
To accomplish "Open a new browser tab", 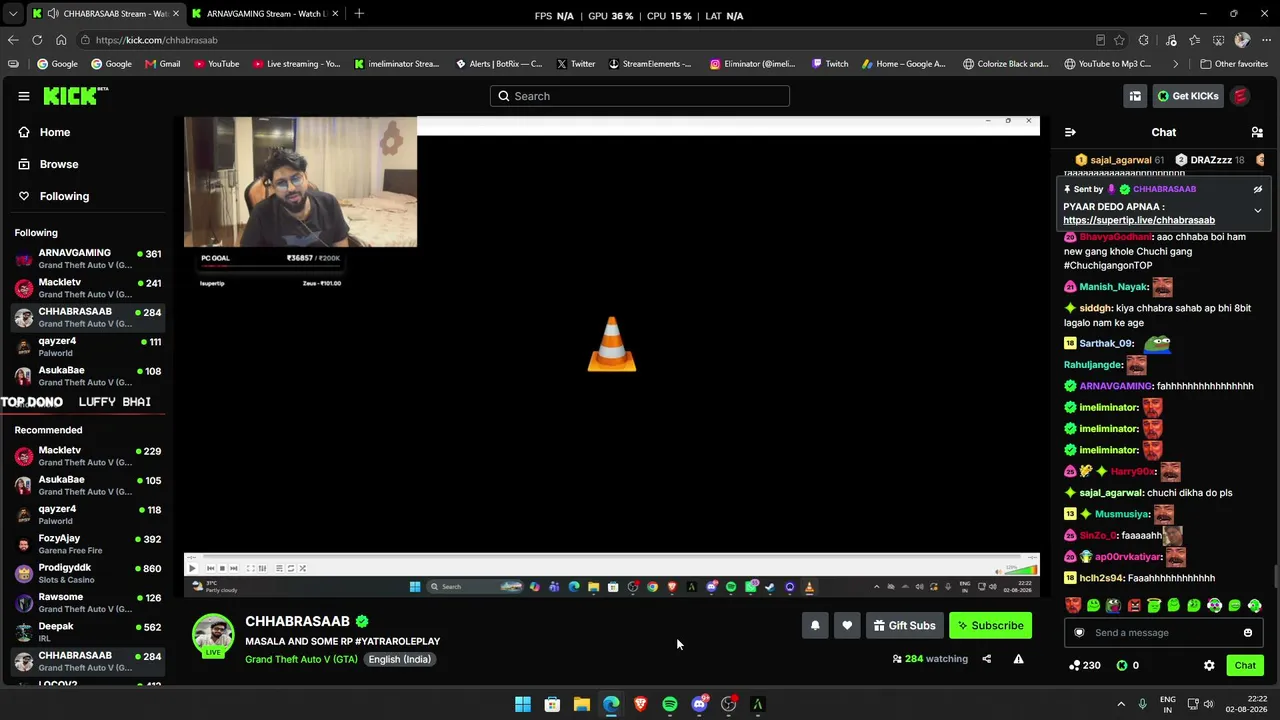I will 359,14.
